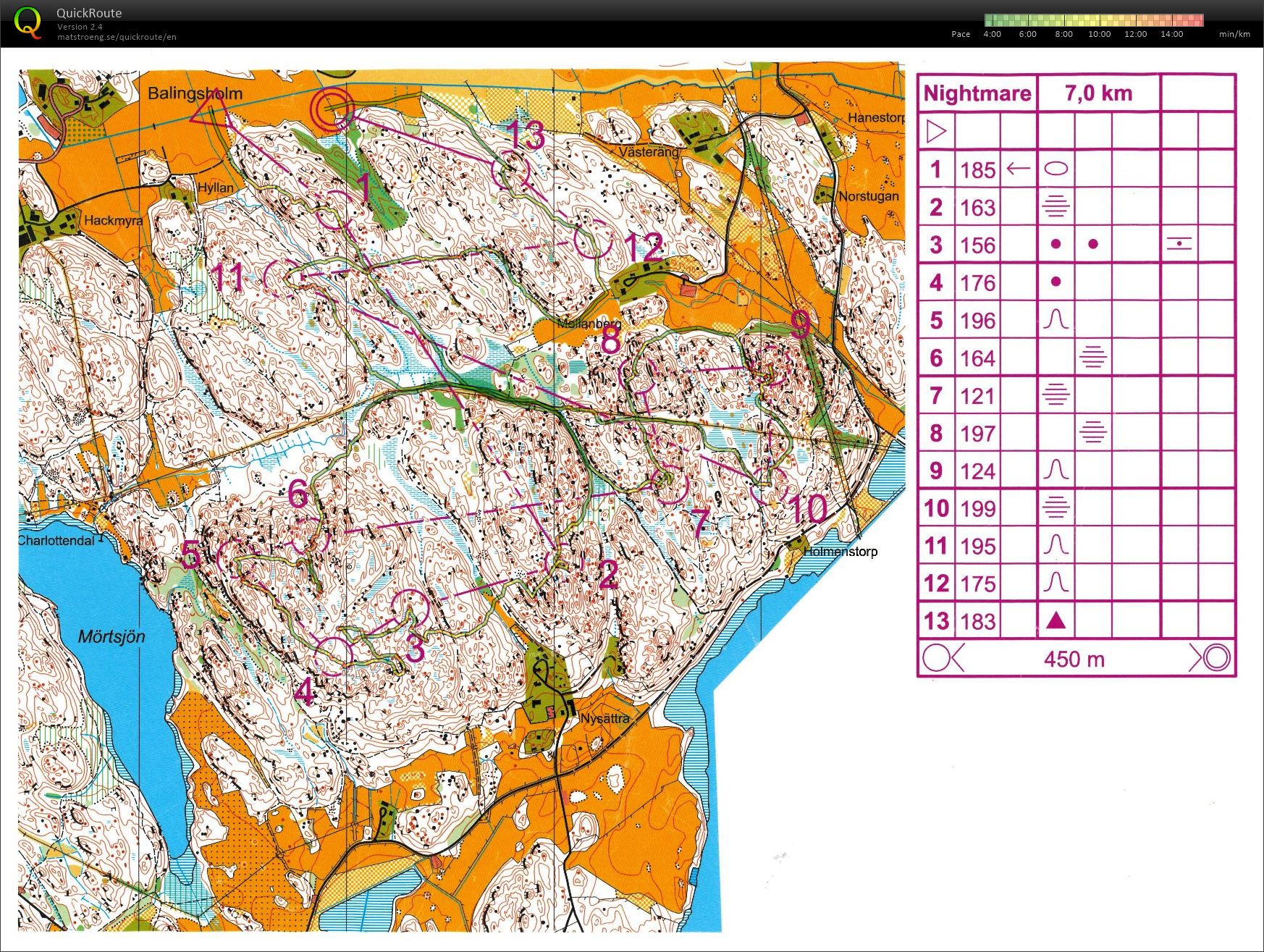Click control circle 3 on the map
This screenshot has height=952, width=1264.
(410, 609)
